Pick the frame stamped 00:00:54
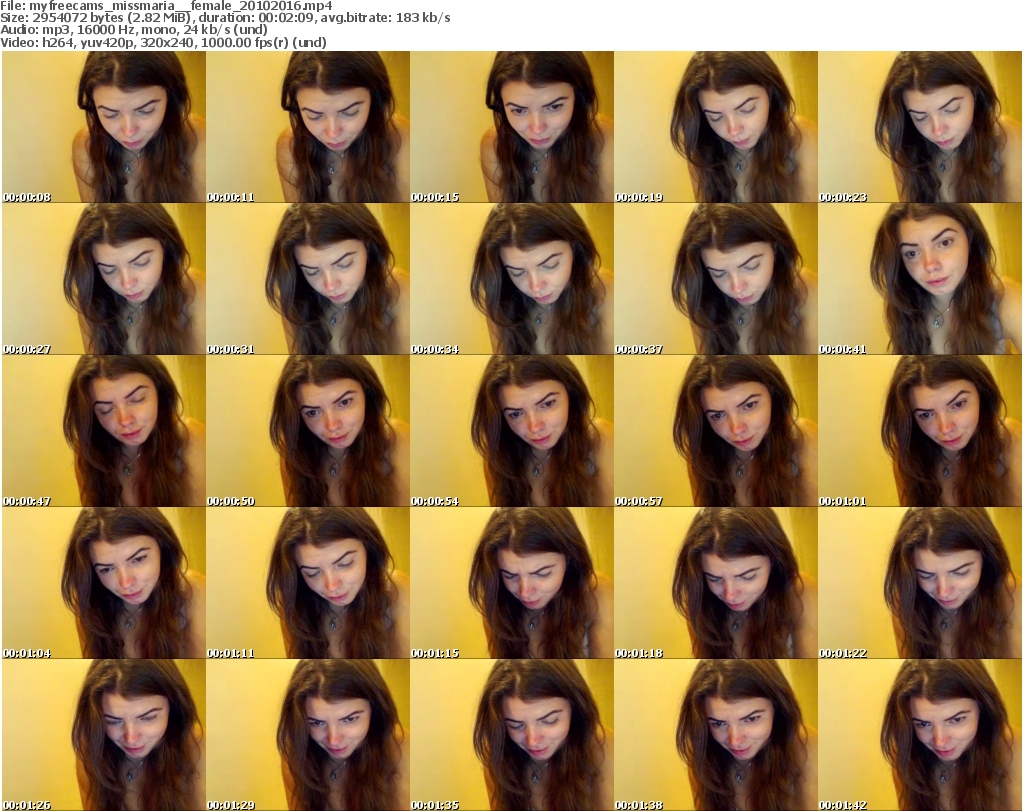This screenshot has width=1024, height=811. click(x=512, y=431)
